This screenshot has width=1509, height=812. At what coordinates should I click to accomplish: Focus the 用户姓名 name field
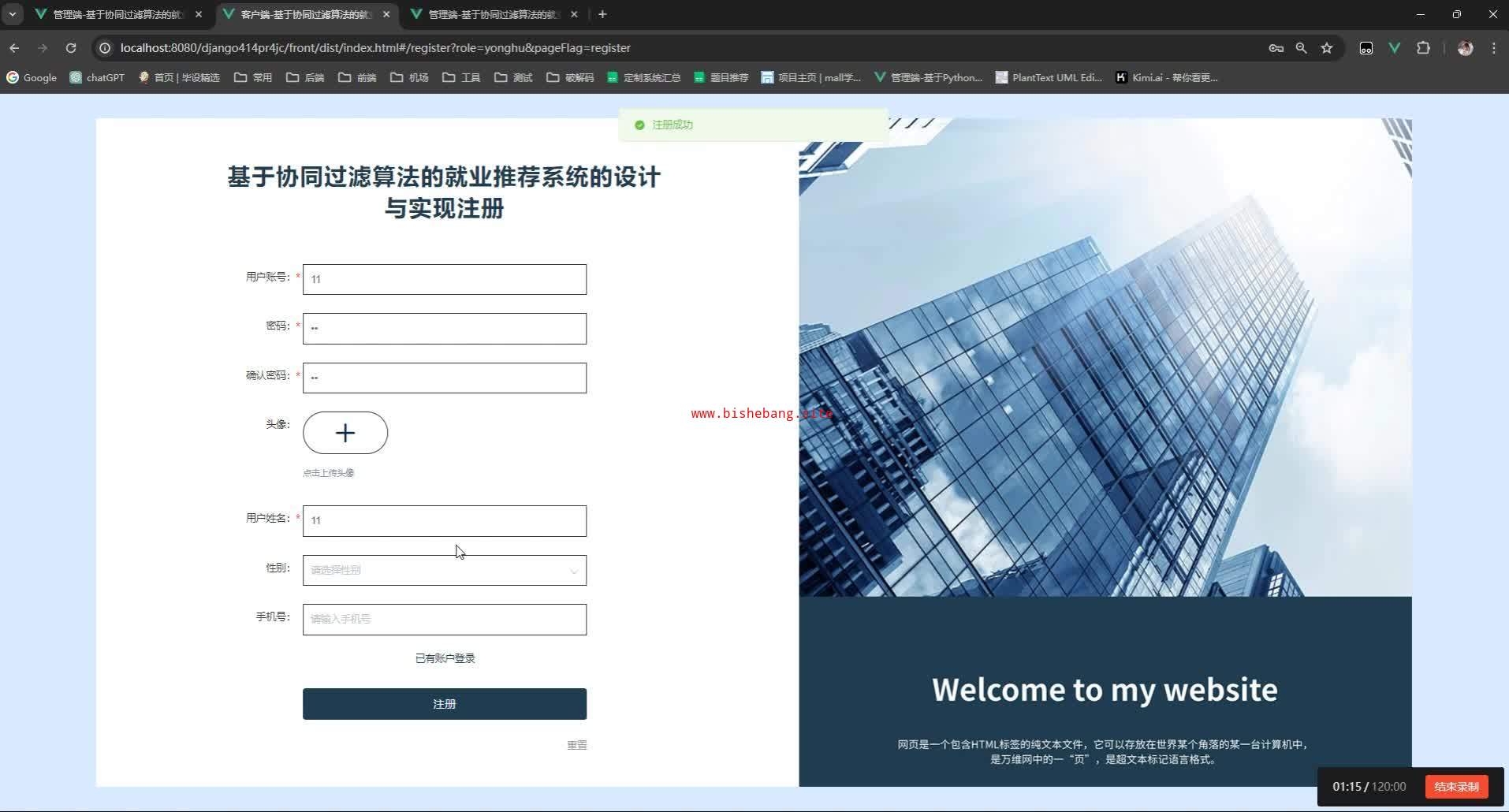[x=445, y=521]
